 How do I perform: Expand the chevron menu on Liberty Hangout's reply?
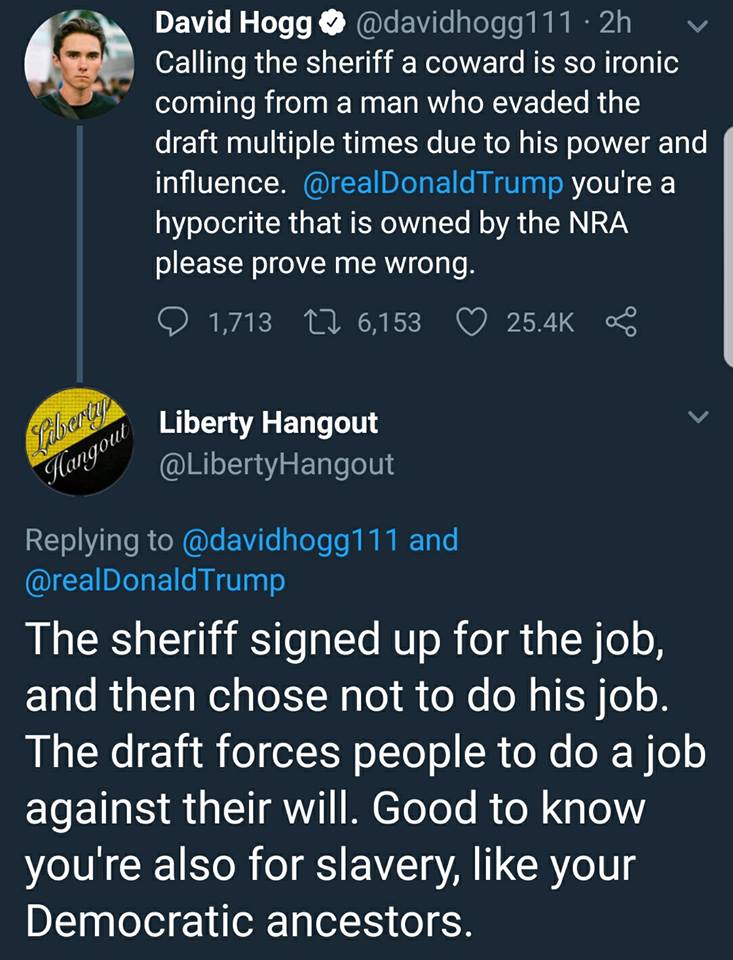point(698,418)
